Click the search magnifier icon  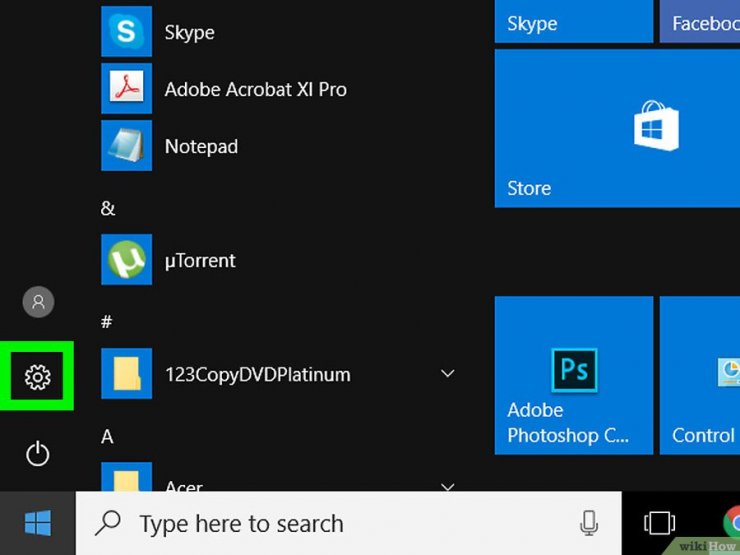pyautogui.click(x=108, y=523)
